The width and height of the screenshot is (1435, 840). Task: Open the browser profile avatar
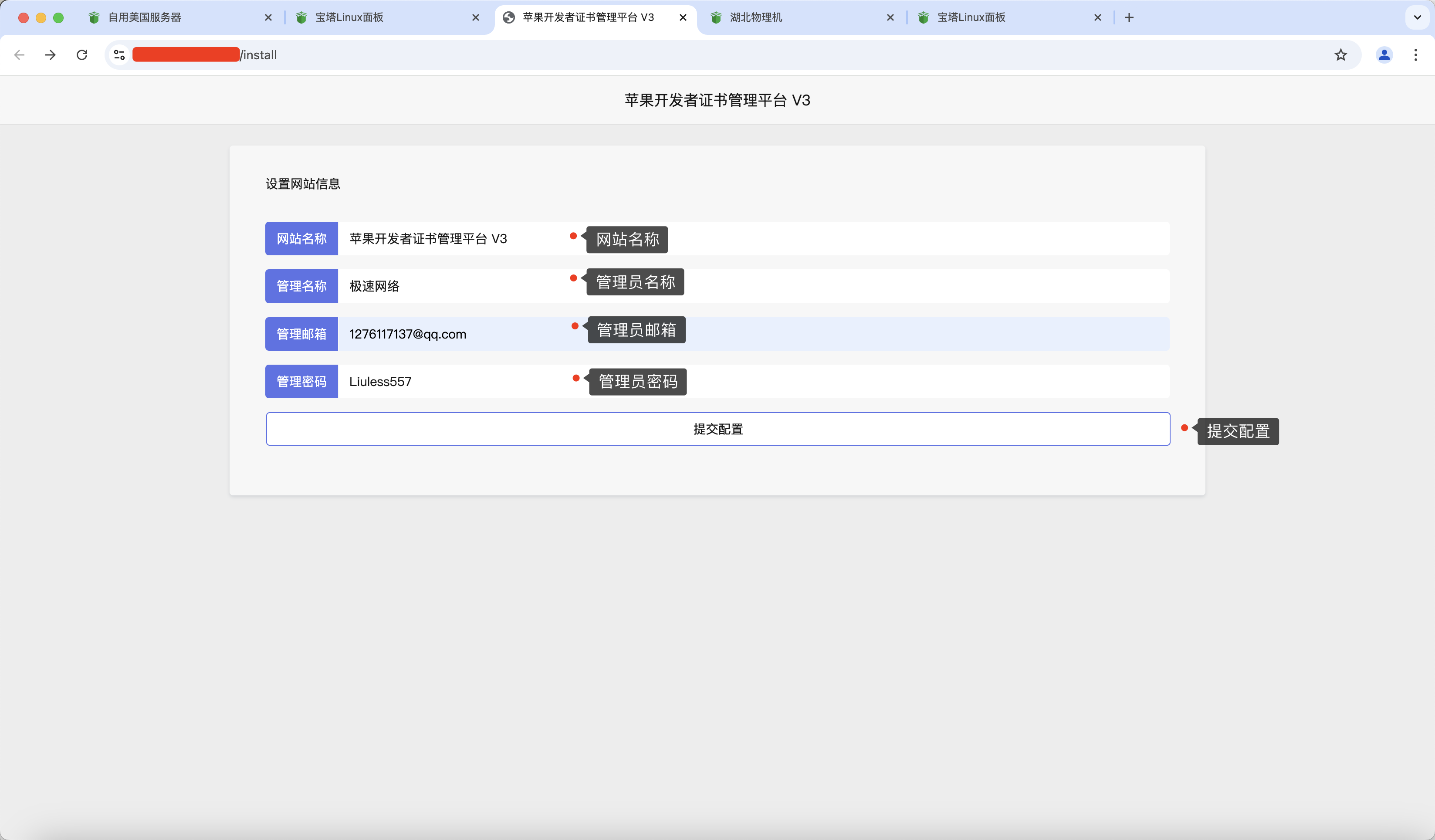(x=1384, y=54)
